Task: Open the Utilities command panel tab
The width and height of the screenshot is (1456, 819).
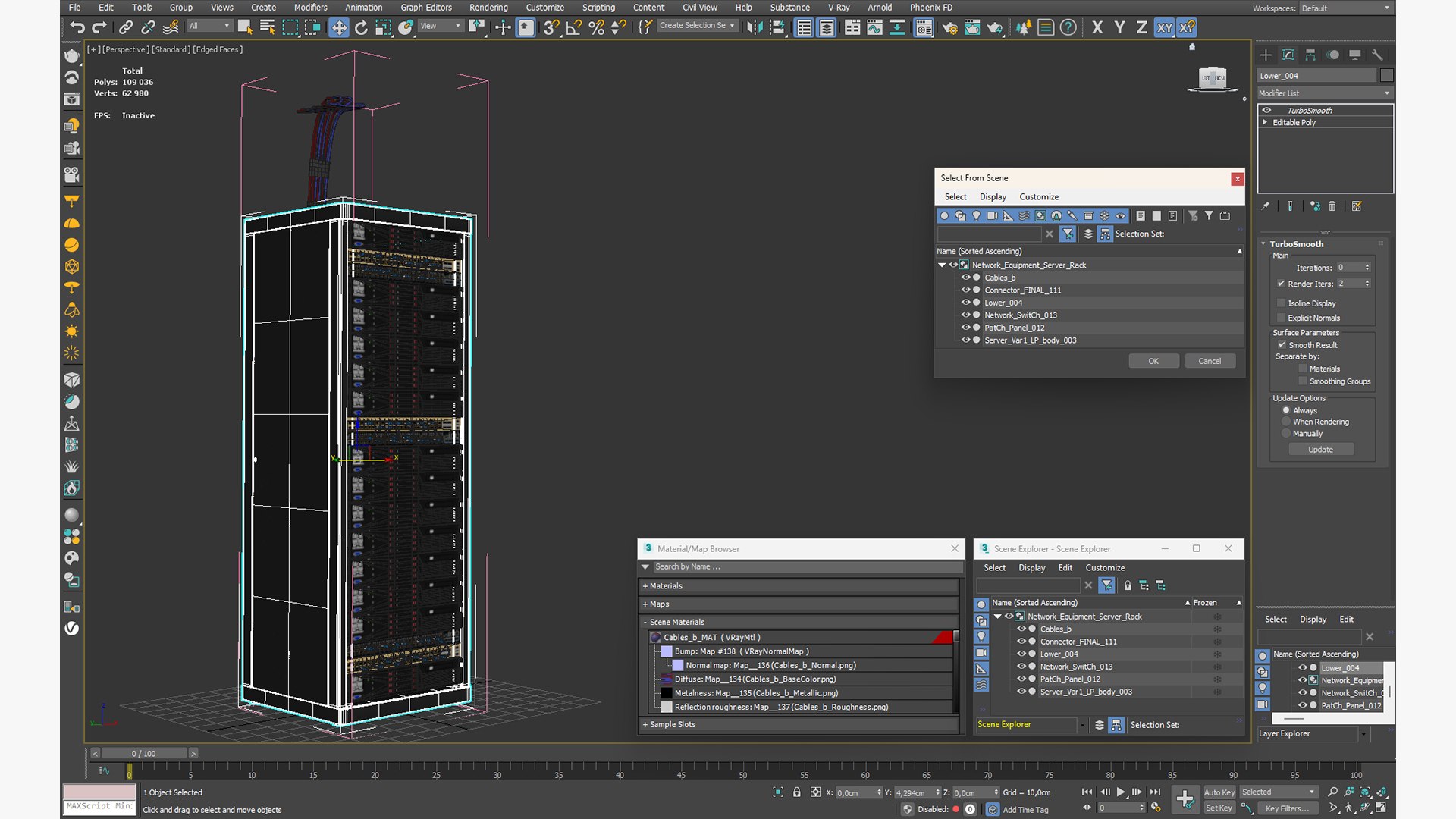Action: pyautogui.click(x=1378, y=55)
